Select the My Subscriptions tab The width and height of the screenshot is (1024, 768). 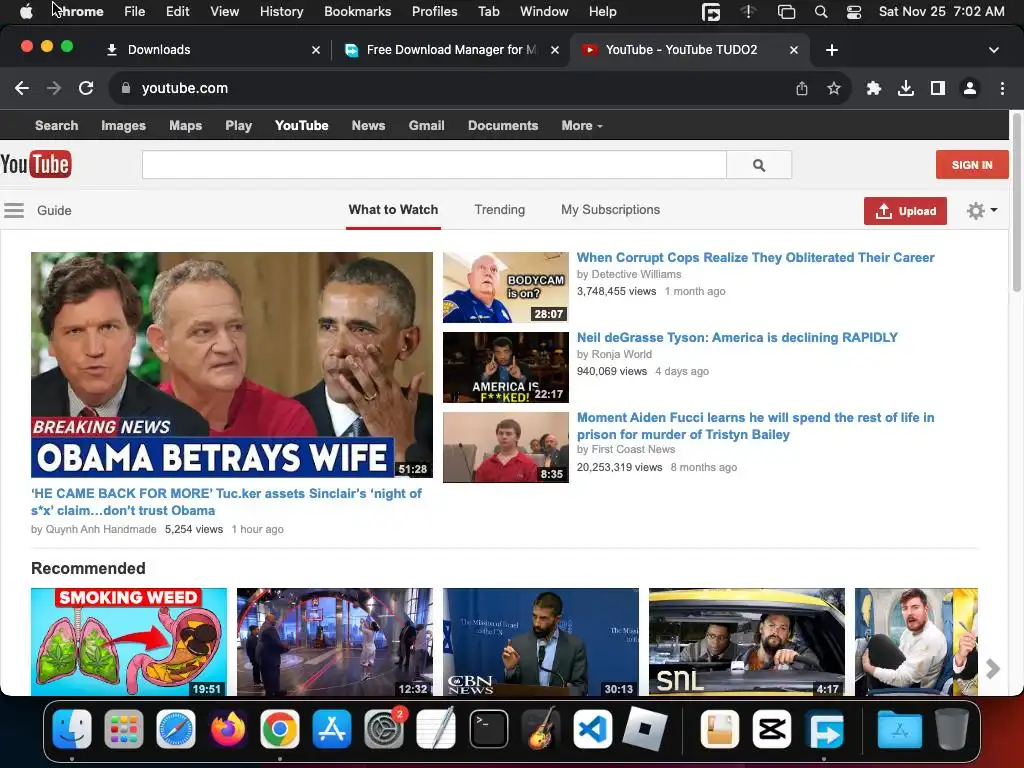click(x=611, y=210)
